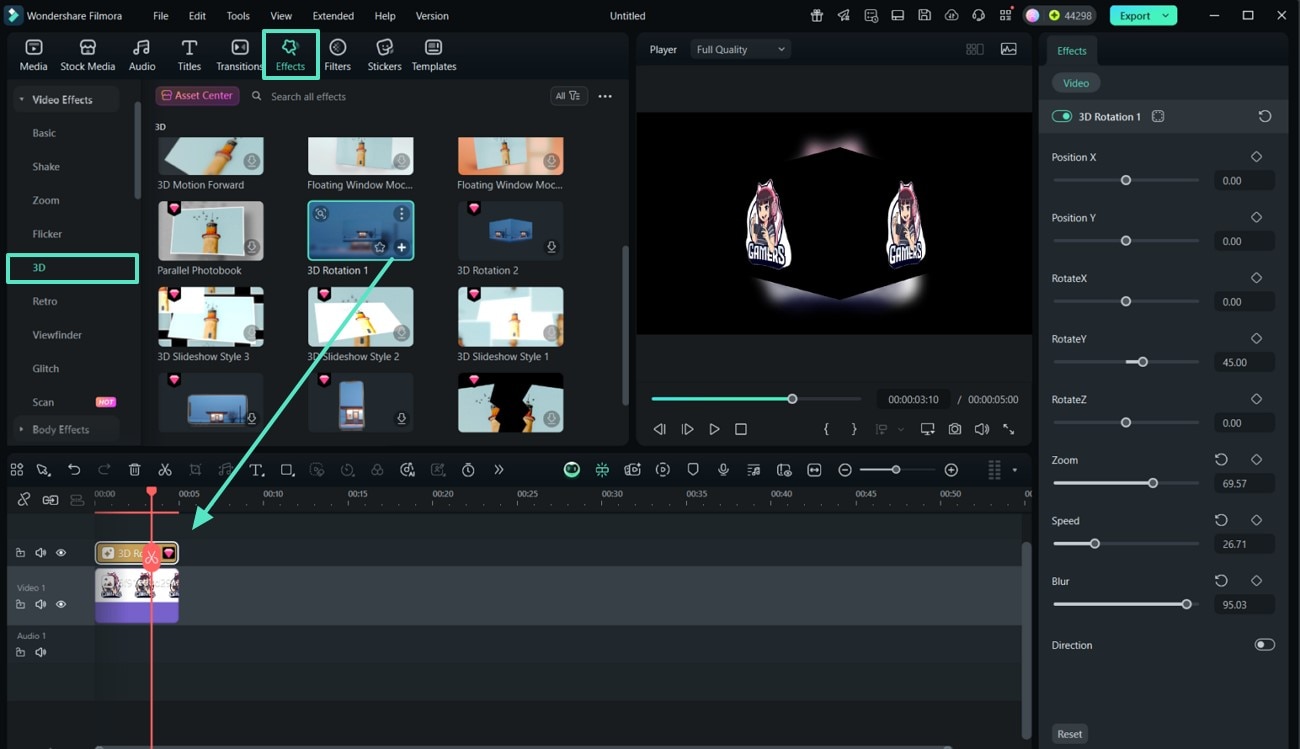Open the Full Quality dropdown
Image resolution: width=1300 pixels, height=749 pixels.
740,49
